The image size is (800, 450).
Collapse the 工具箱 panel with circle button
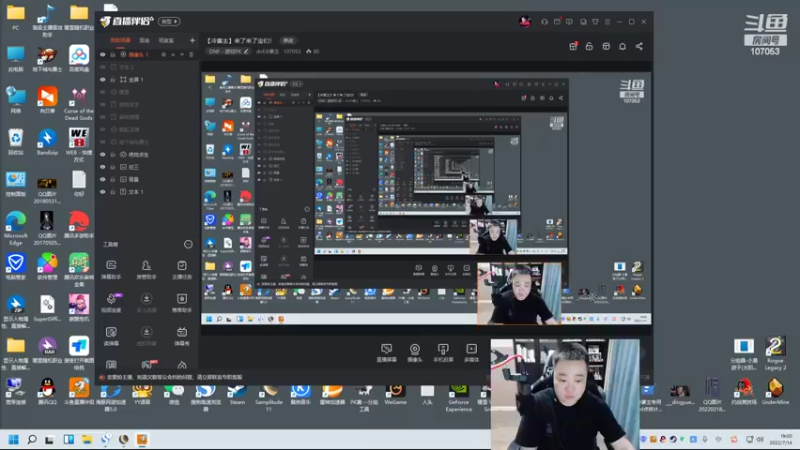tap(188, 244)
